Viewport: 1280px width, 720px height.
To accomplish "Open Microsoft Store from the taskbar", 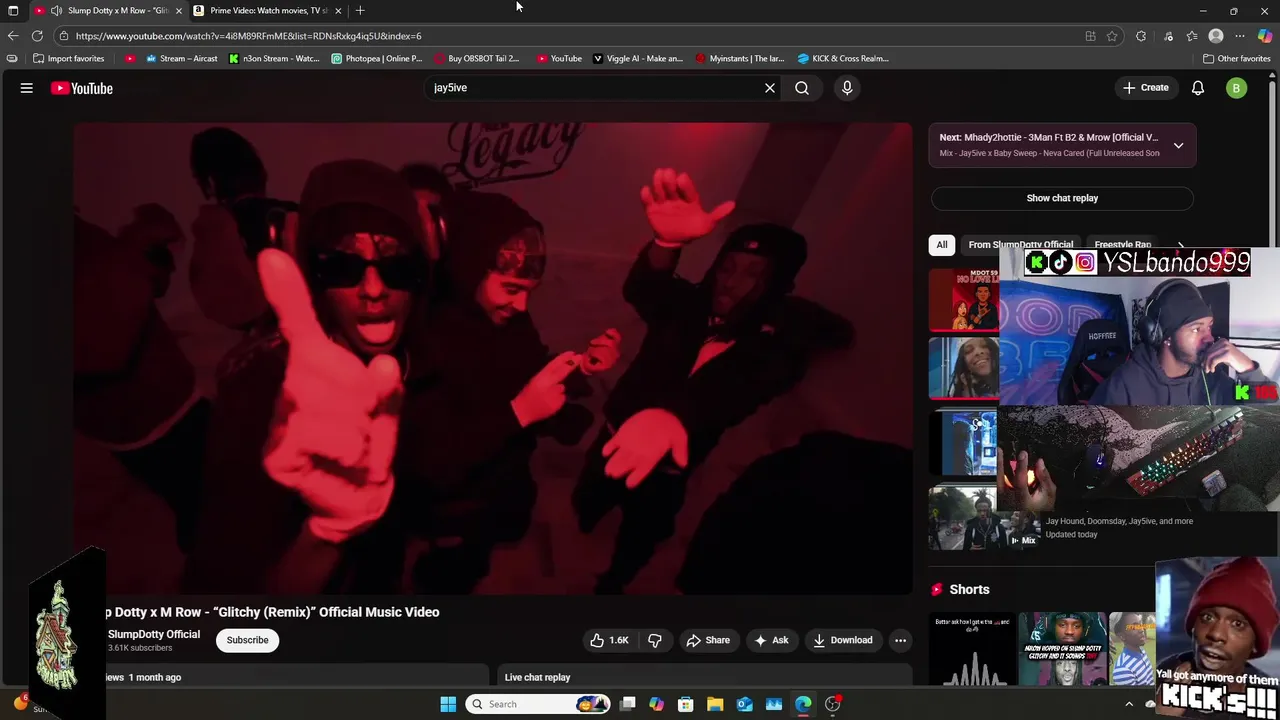I will (x=686, y=704).
